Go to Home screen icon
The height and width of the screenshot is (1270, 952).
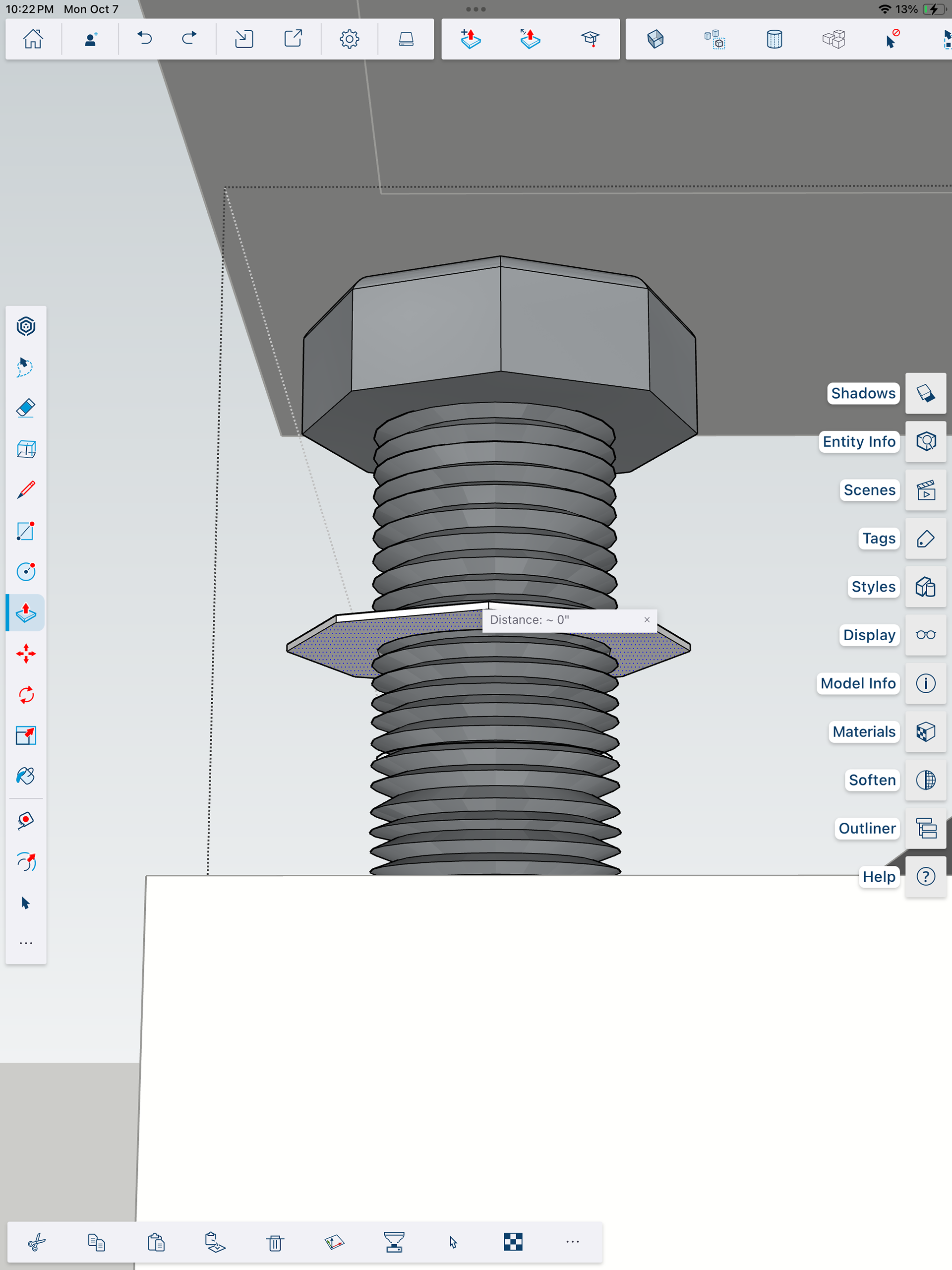pos(33,39)
